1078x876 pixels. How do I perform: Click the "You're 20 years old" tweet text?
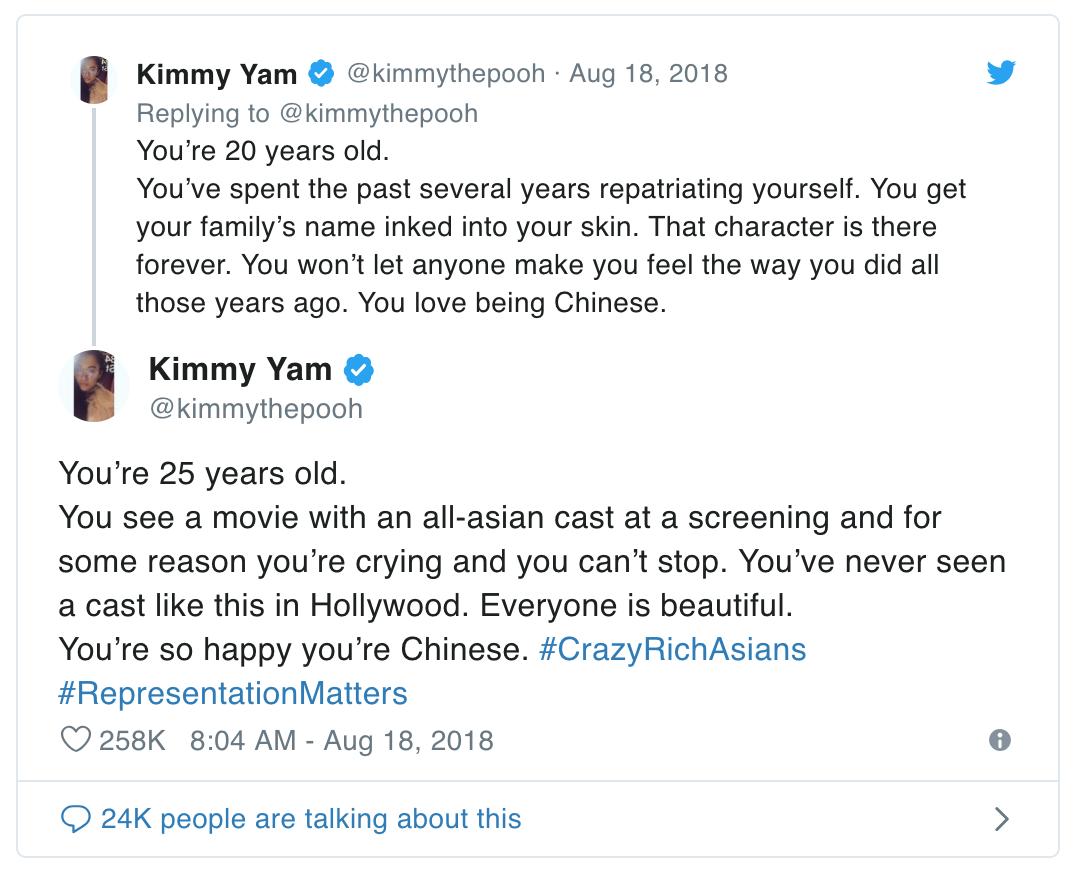(x=262, y=154)
